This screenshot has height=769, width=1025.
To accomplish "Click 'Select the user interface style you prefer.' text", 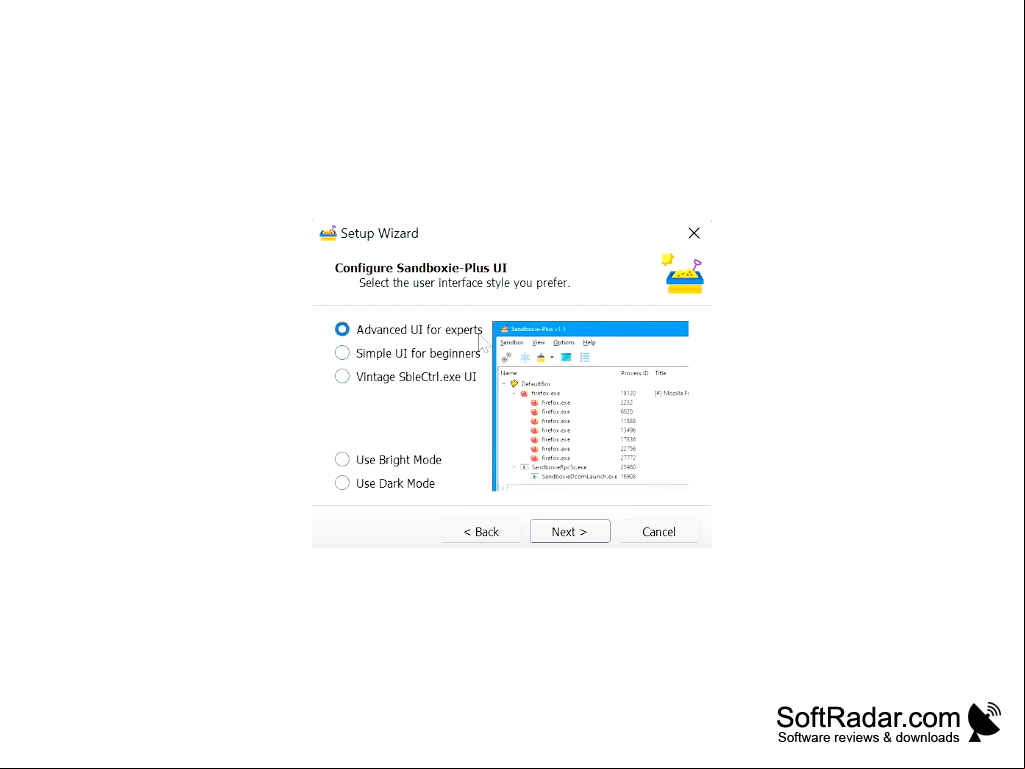I will coord(465,282).
